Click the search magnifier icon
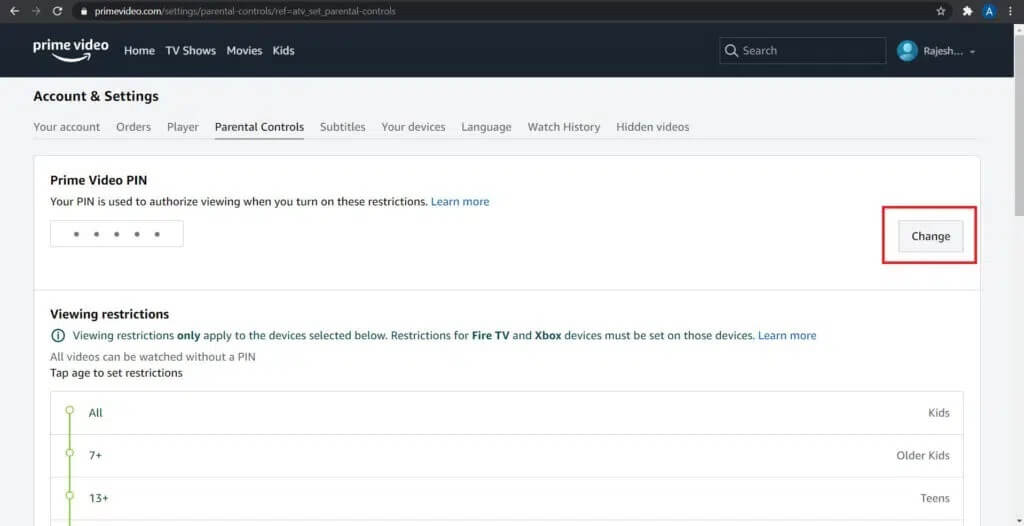The image size is (1024, 526). 731,50
